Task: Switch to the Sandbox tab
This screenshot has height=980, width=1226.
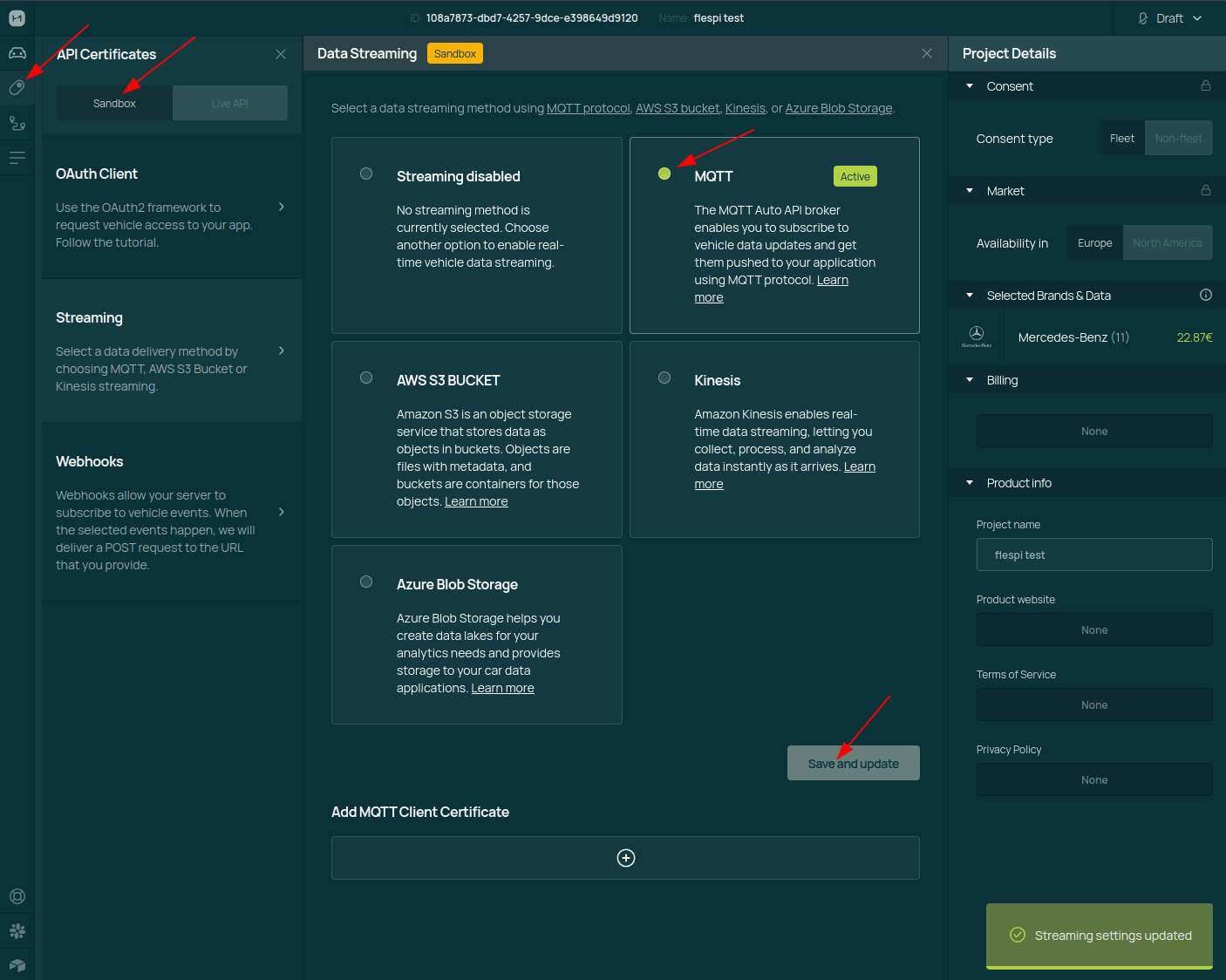Action: click(114, 103)
